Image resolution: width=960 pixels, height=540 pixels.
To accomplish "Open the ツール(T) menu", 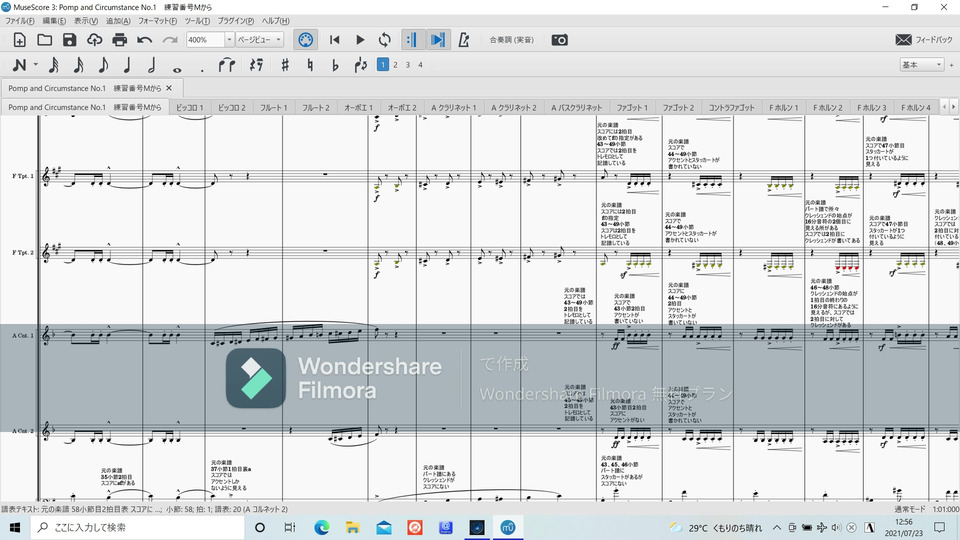I will pos(197,21).
